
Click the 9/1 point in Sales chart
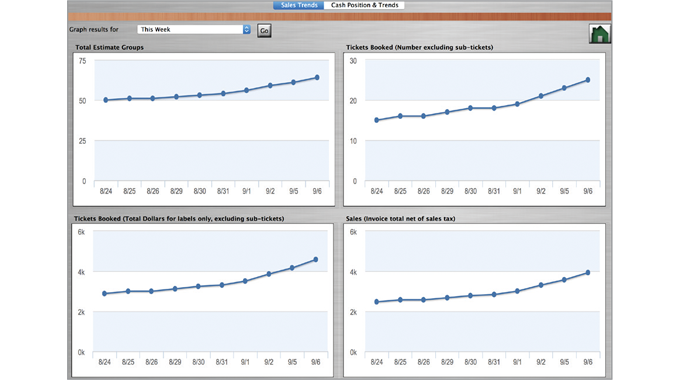[517, 291]
